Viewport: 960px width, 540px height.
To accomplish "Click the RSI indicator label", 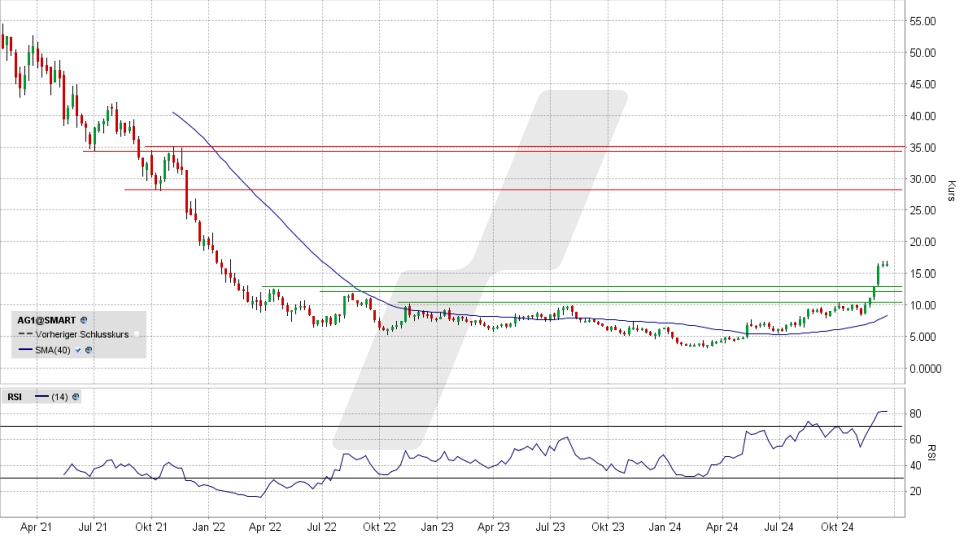I will pos(15,397).
